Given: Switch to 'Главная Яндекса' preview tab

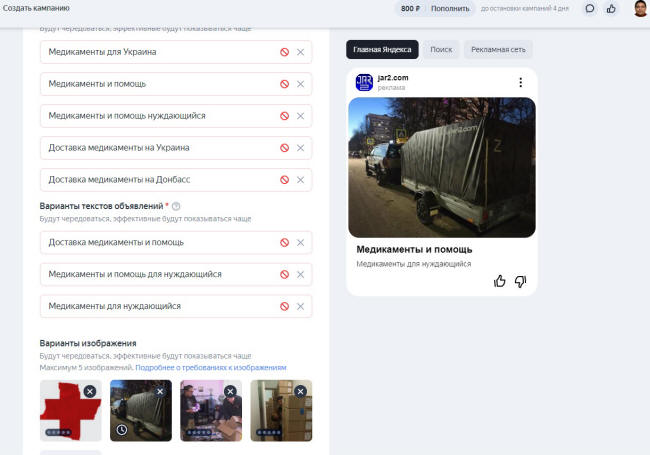Looking at the screenshot, I should (x=382, y=49).
